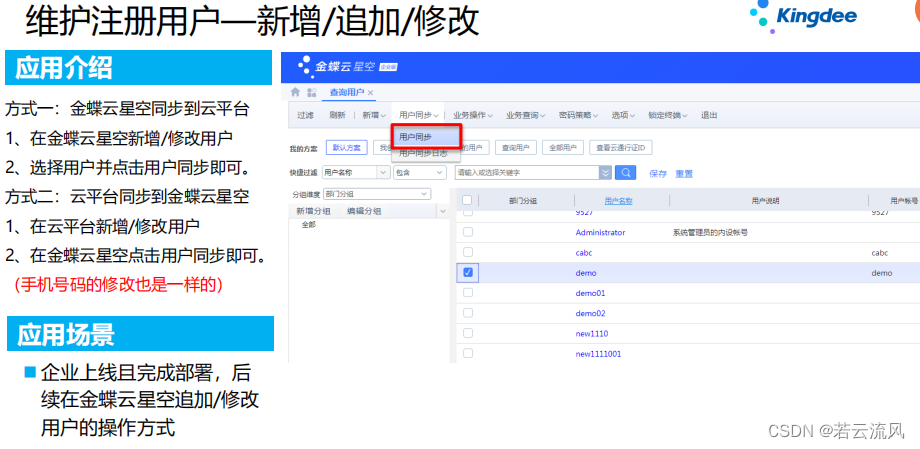Open the 用户名称 quick filter field dropdown
This screenshot has width=920, height=449.
click(x=356, y=173)
